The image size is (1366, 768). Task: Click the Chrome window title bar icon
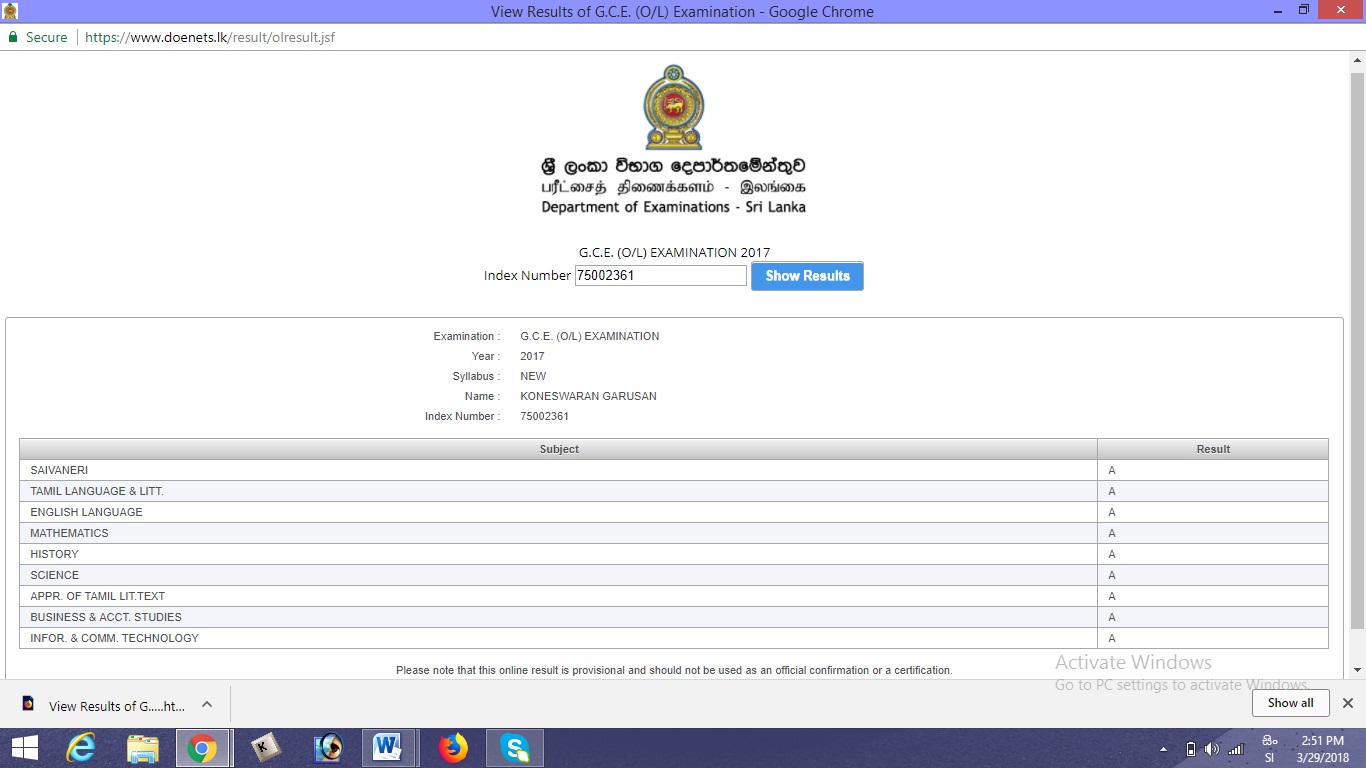pos(10,11)
